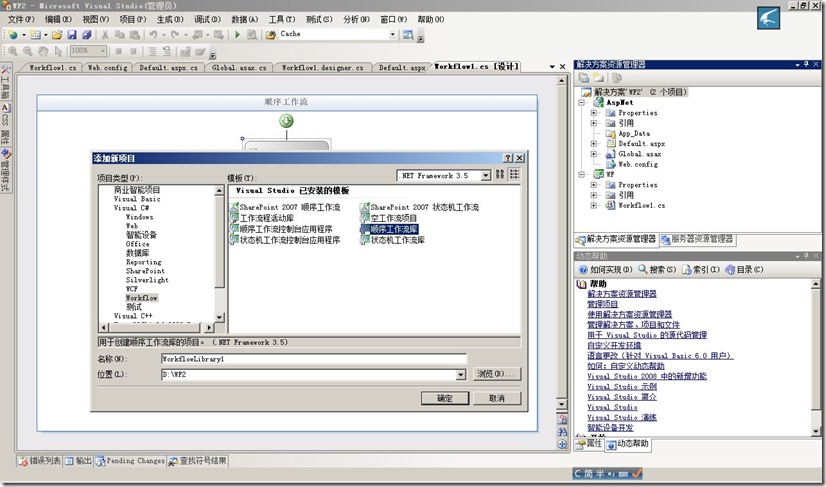Click the 目录 icon in dynamic help
Screen dimensions: 826x487
730,269
